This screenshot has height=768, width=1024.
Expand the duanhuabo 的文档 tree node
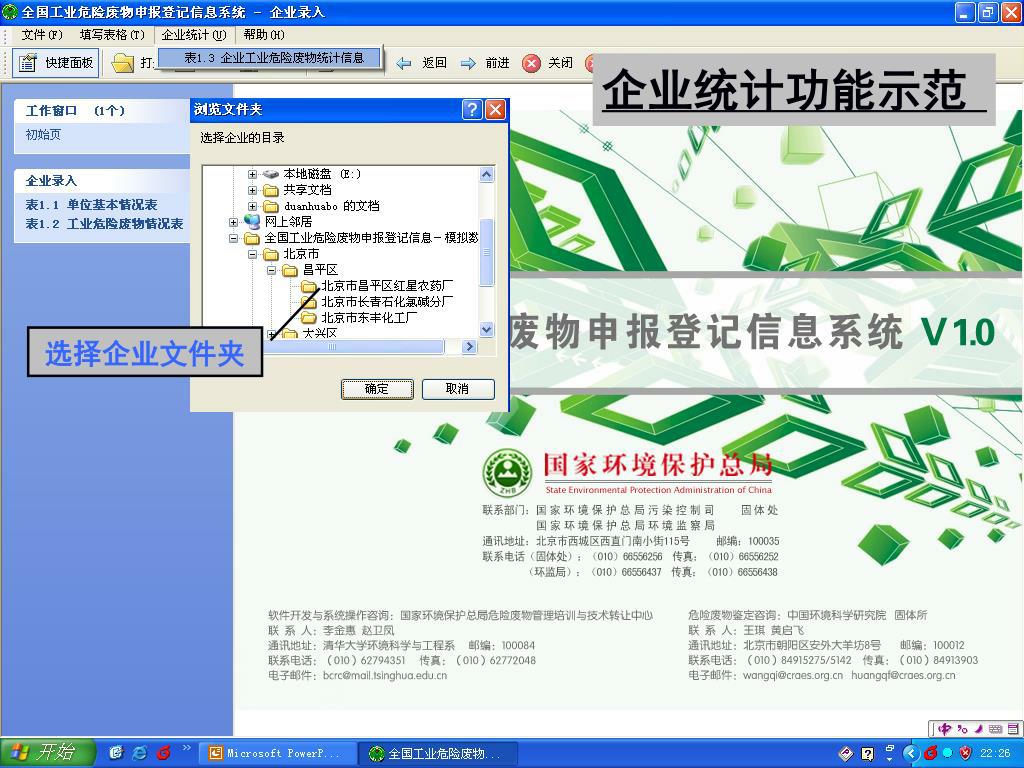252,206
